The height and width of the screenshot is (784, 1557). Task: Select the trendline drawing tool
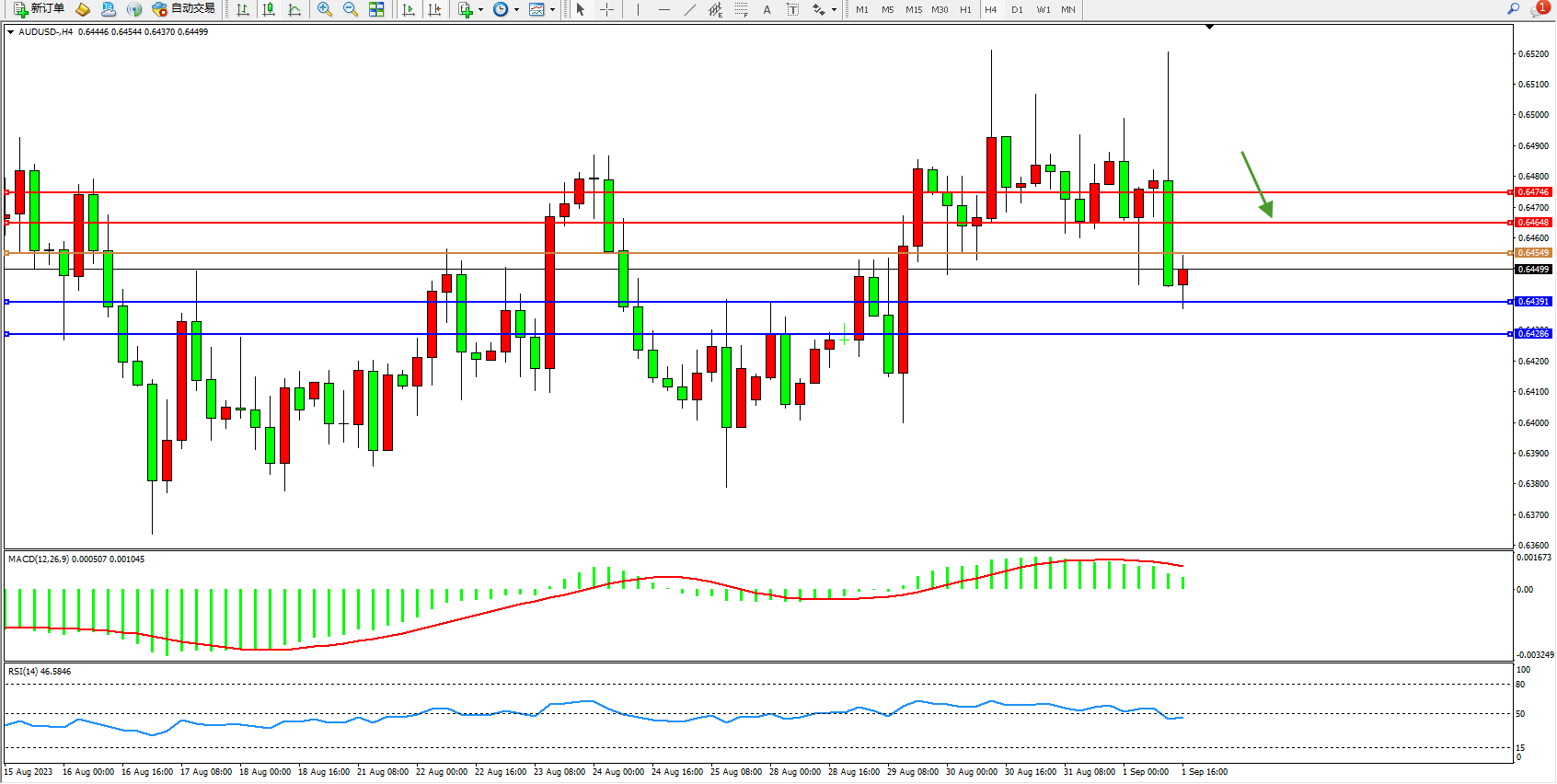coord(690,9)
